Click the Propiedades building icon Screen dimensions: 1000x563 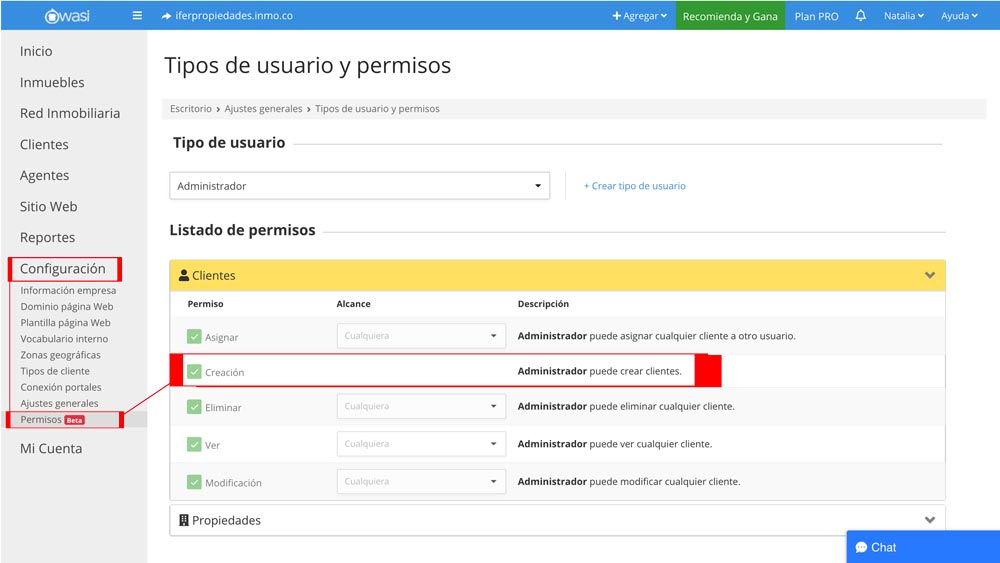click(x=184, y=520)
